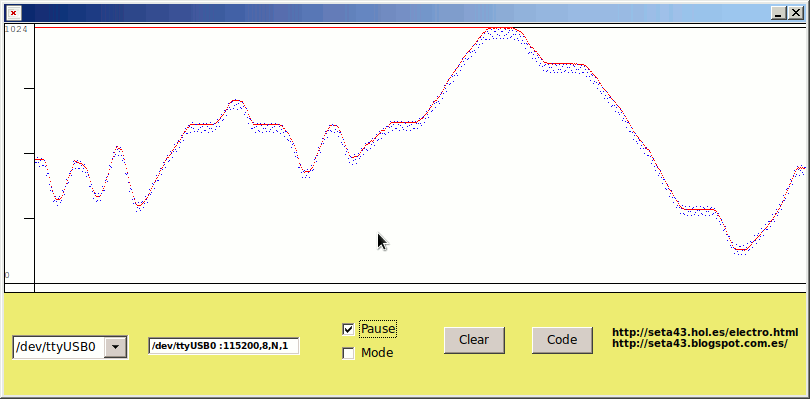The image size is (810, 399).
Task: Open the seta43.blogspot.com.es link
Action: [x=700, y=343]
